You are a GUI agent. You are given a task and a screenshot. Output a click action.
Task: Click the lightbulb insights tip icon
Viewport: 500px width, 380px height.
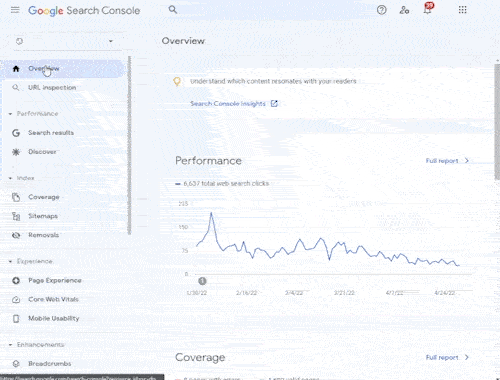tap(177, 81)
